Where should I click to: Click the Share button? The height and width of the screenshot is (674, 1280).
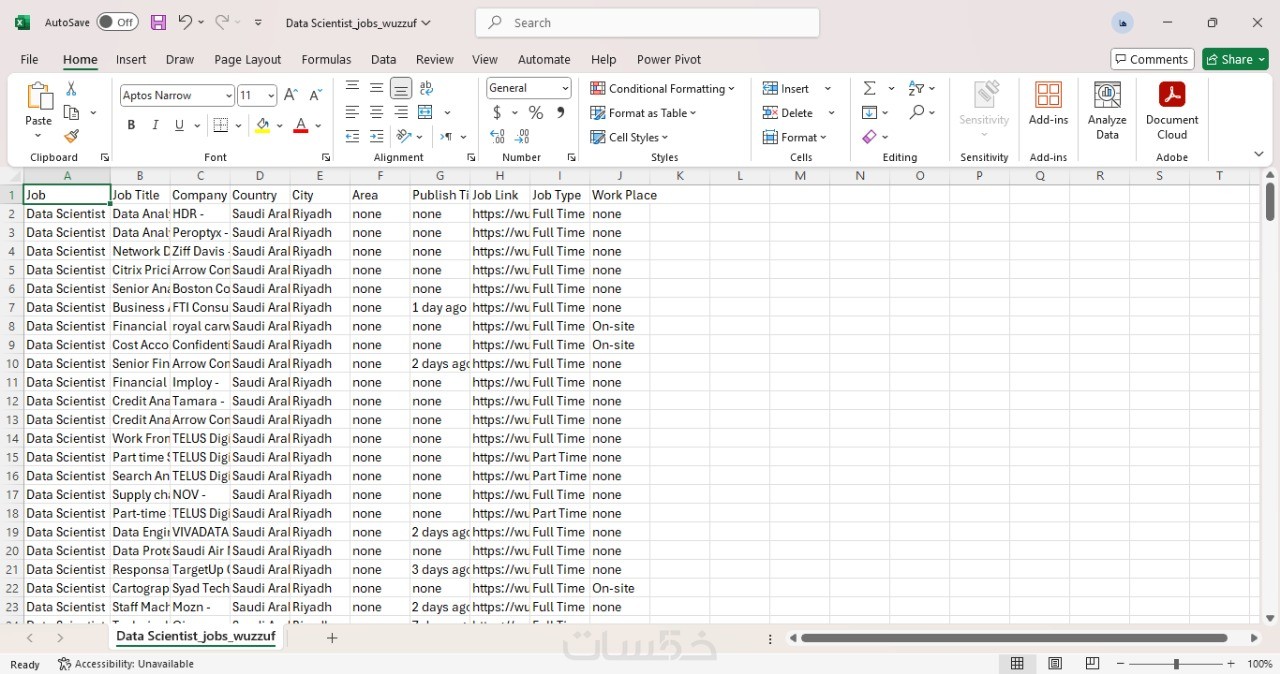tap(1235, 59)
